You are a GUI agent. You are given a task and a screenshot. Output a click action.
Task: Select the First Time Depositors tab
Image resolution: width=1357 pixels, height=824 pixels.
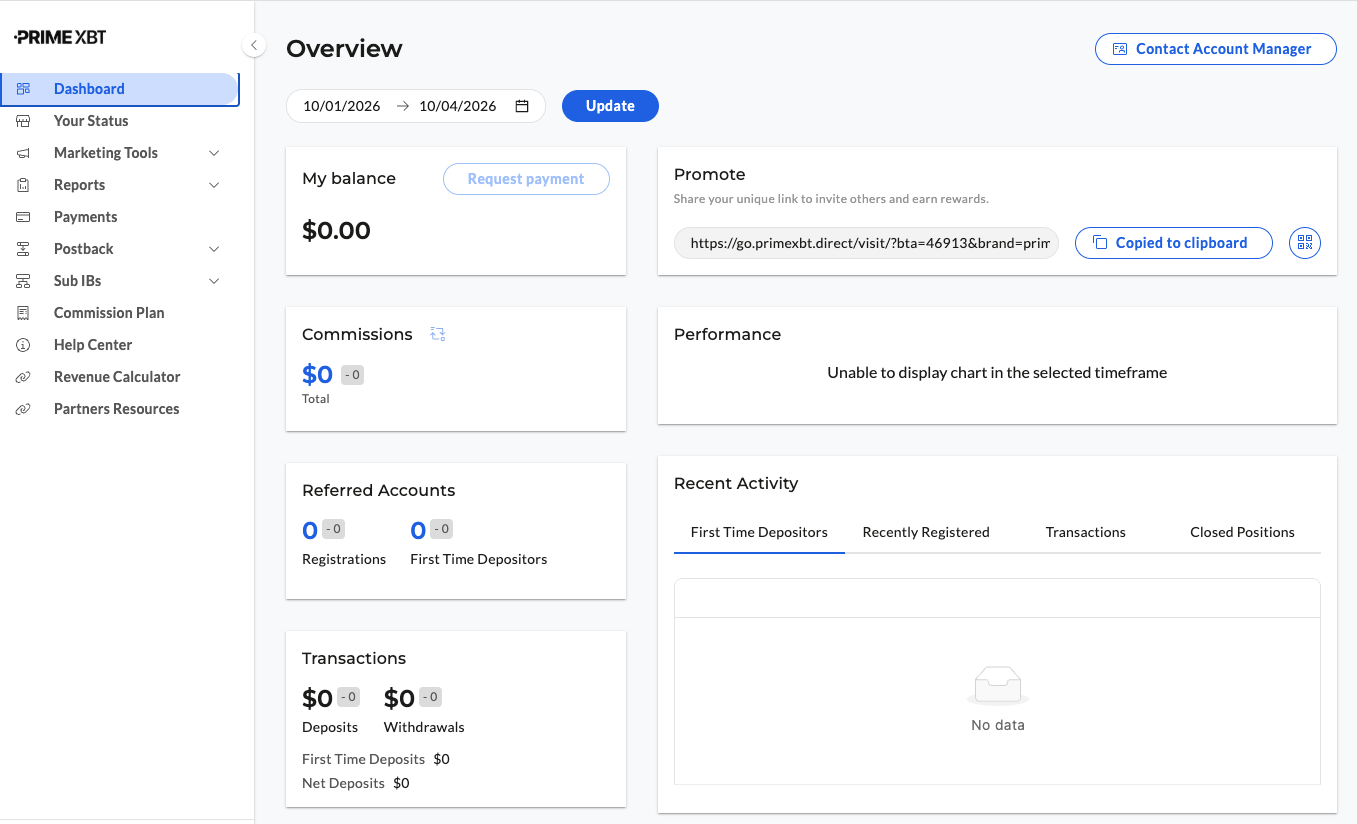[x=759, y=532]
